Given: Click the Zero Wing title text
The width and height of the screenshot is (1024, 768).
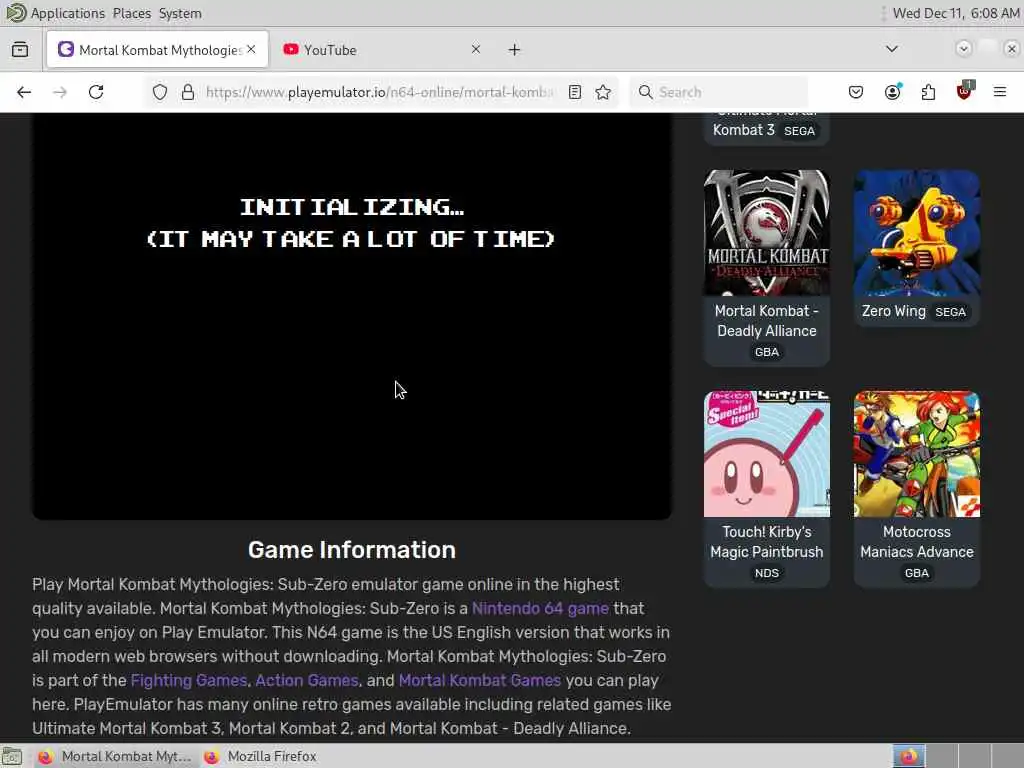Looking at the screenshot, I should click(893, 312).
